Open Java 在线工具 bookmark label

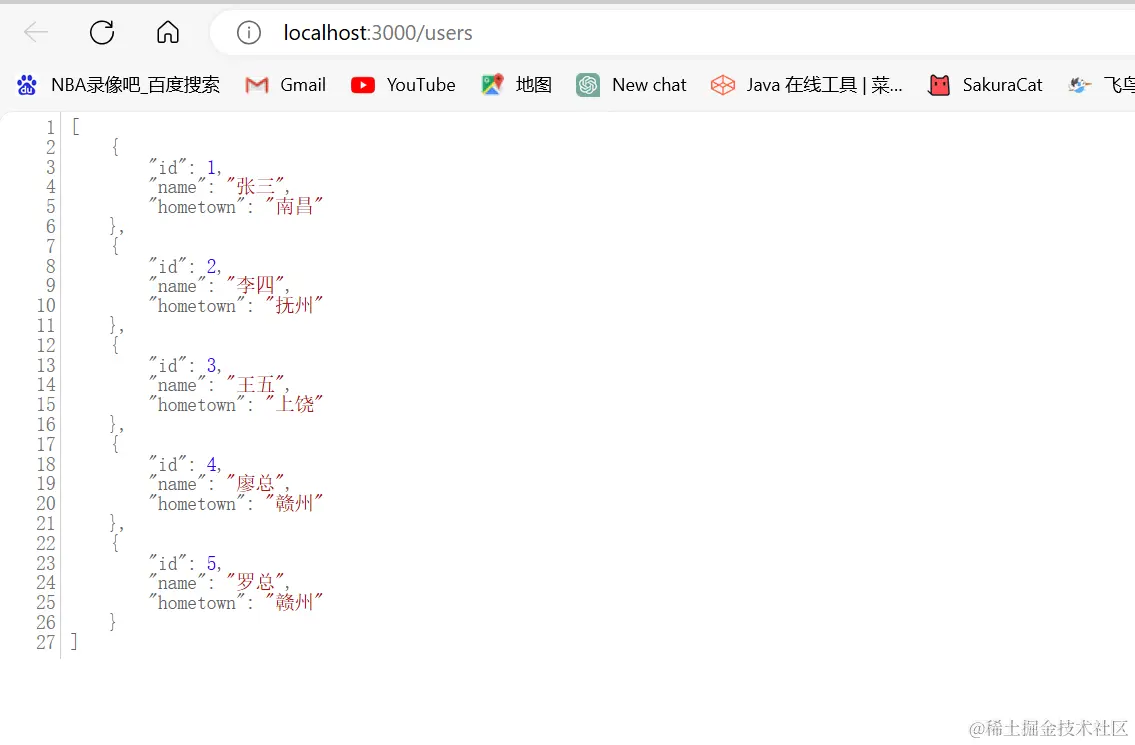[x=824, y=85]
